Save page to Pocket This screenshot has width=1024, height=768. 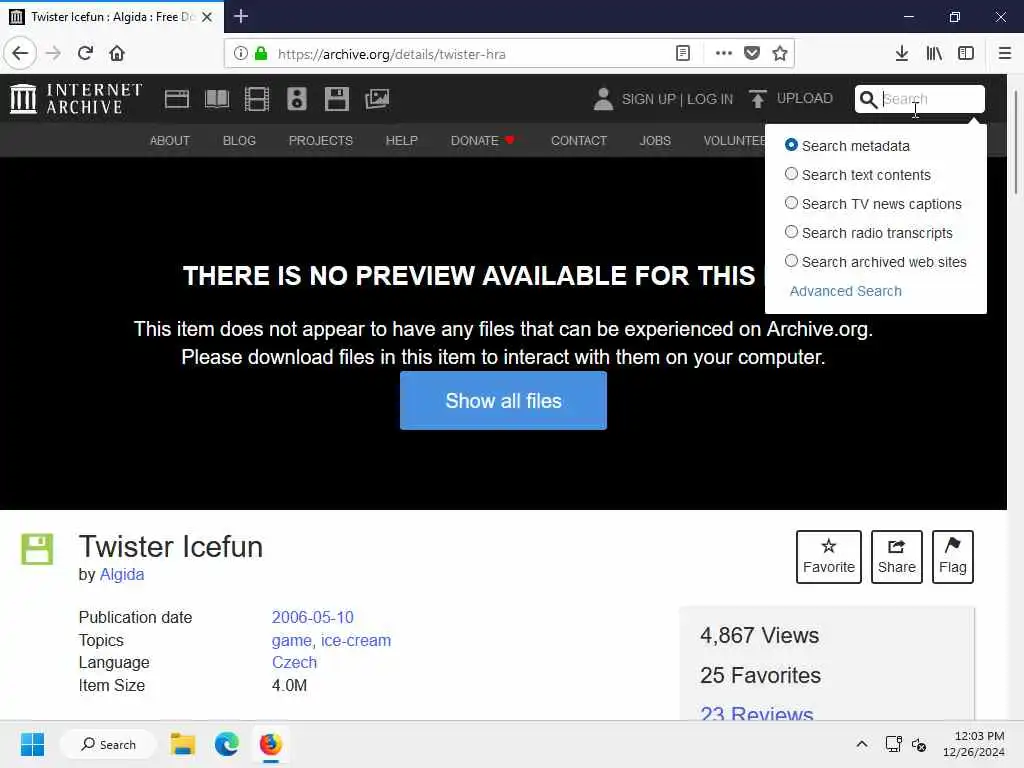point(752,53)
